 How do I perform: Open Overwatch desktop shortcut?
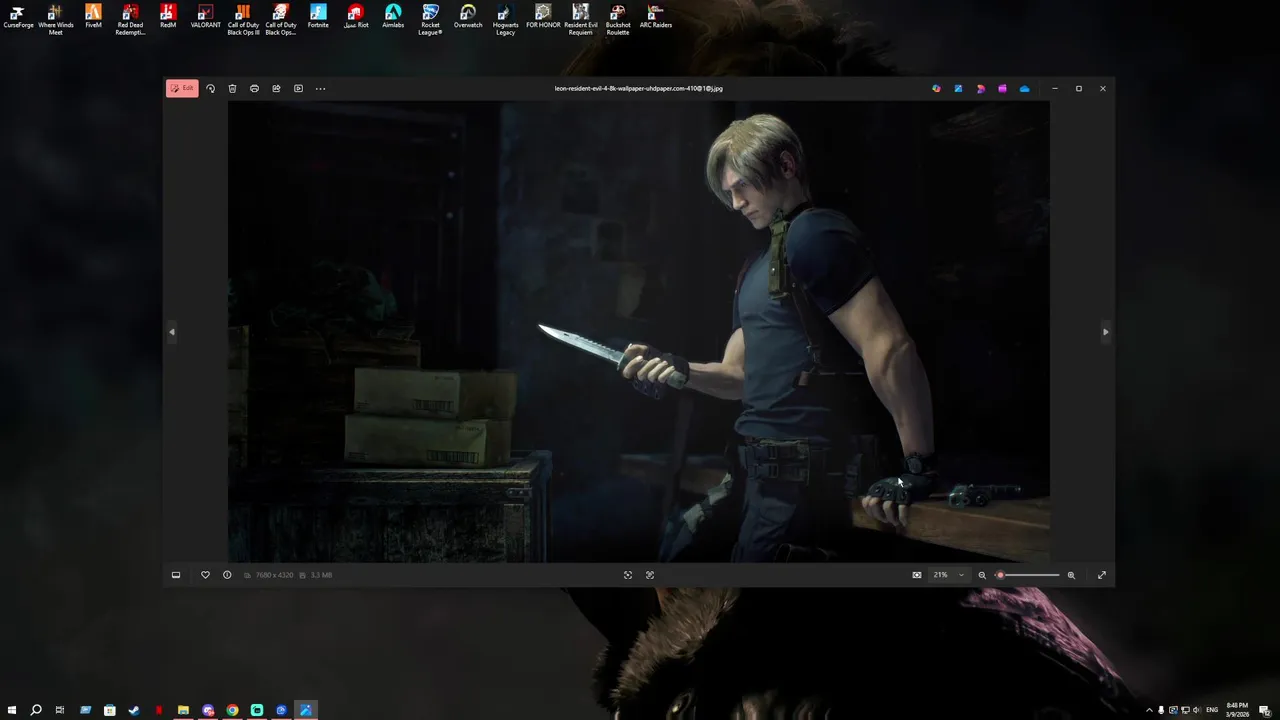[468, 17]
